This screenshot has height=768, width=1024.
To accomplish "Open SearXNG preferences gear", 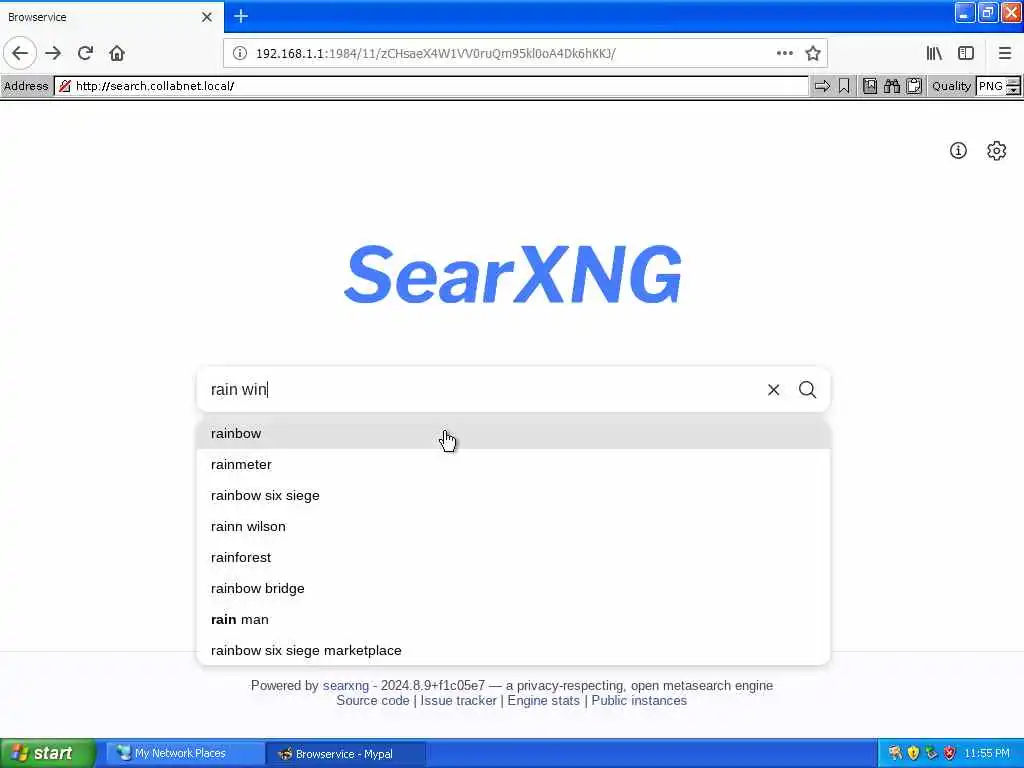I will coord(997,151).
